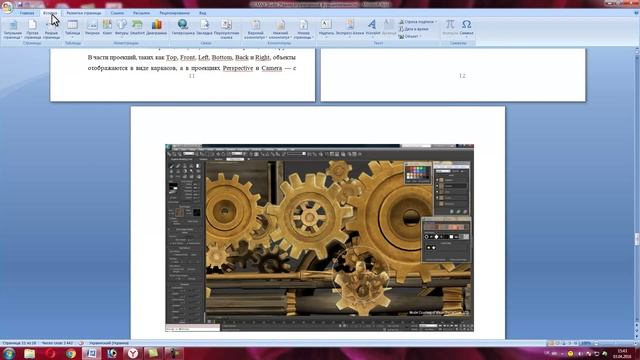Image resolution: width=640 pixels, height=360 pixels.
Task: Select the 3ds Max gears screenshot image
Action: pyautogui.click(x=320, y=238)
